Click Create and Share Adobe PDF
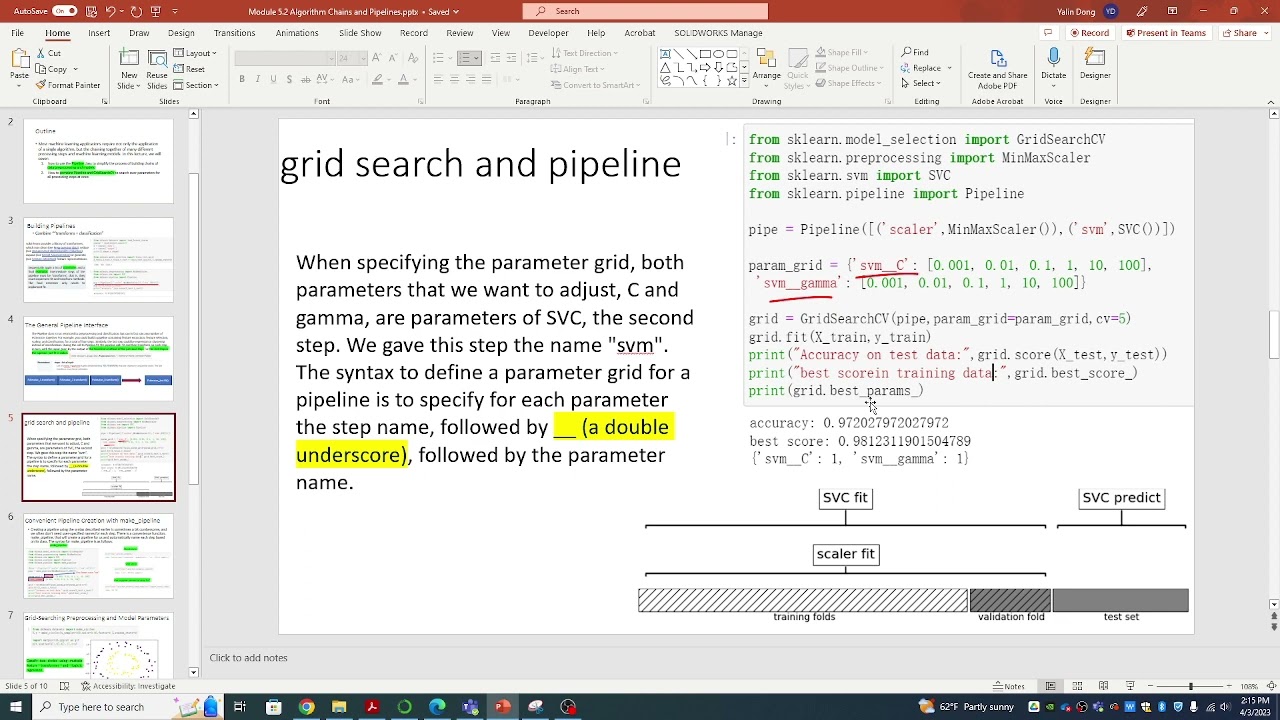The image size is (1280, 720). click(997, 68)
